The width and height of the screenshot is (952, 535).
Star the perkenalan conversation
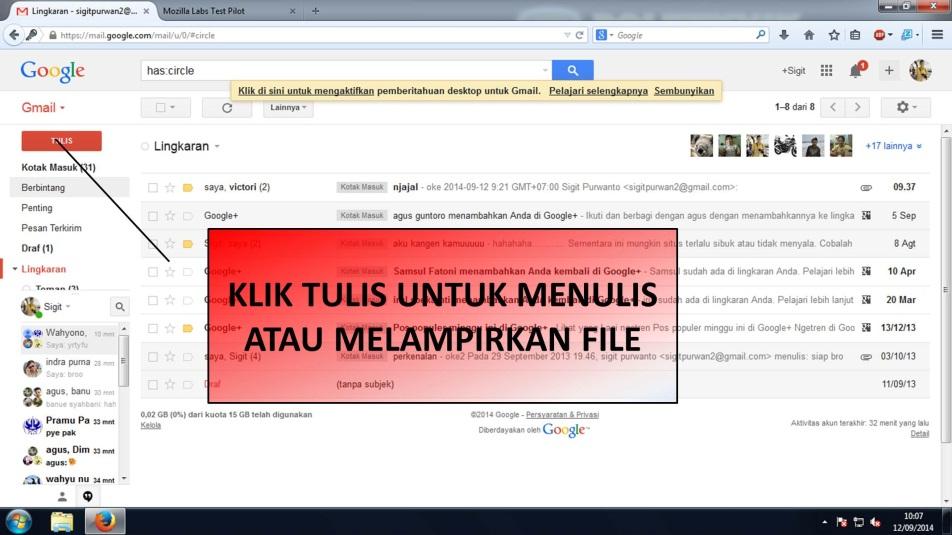coord(170,356)
